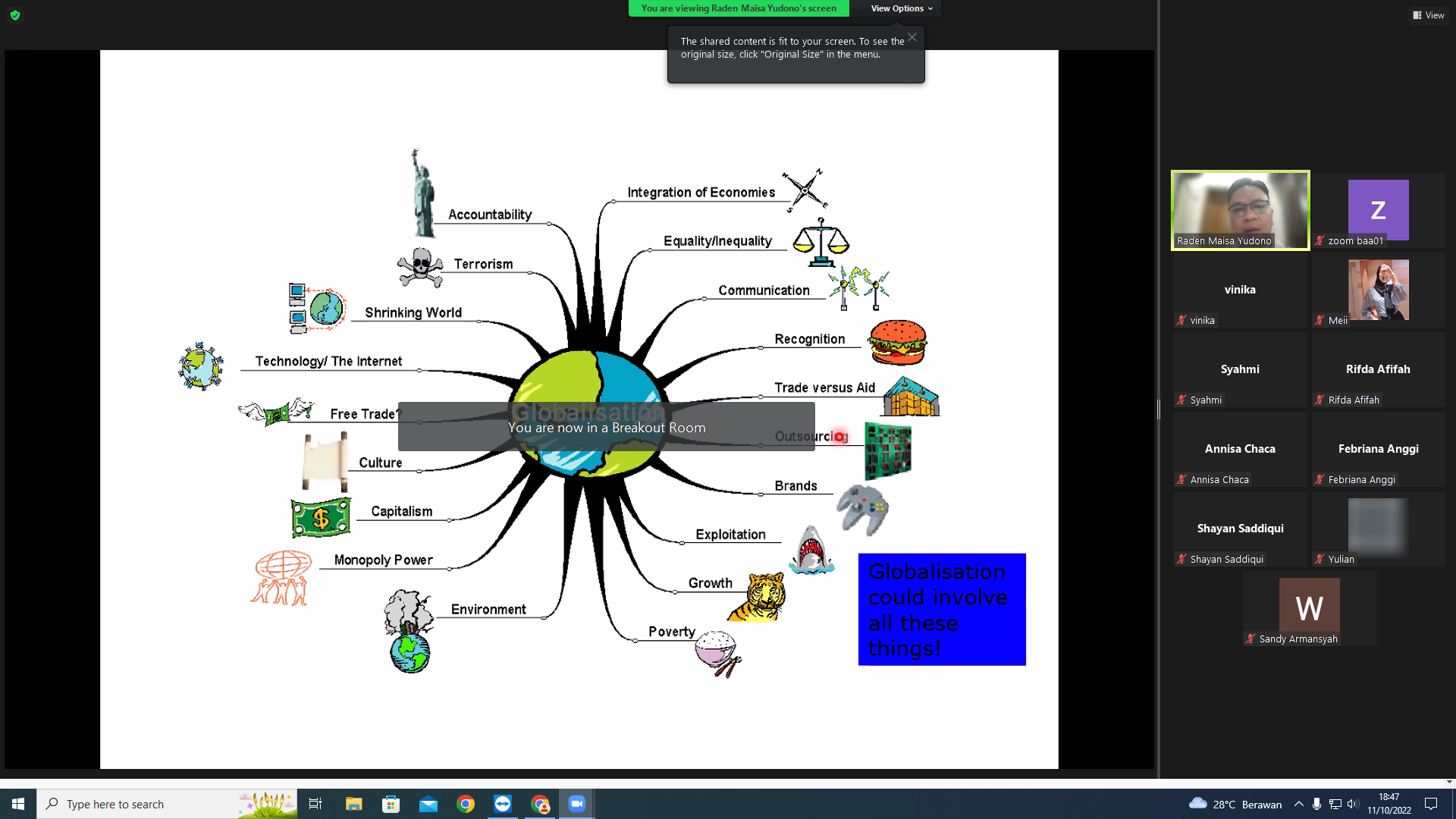
Task: Click the 'Technology/ The Internet' label
Action: (x=329, y=361)
